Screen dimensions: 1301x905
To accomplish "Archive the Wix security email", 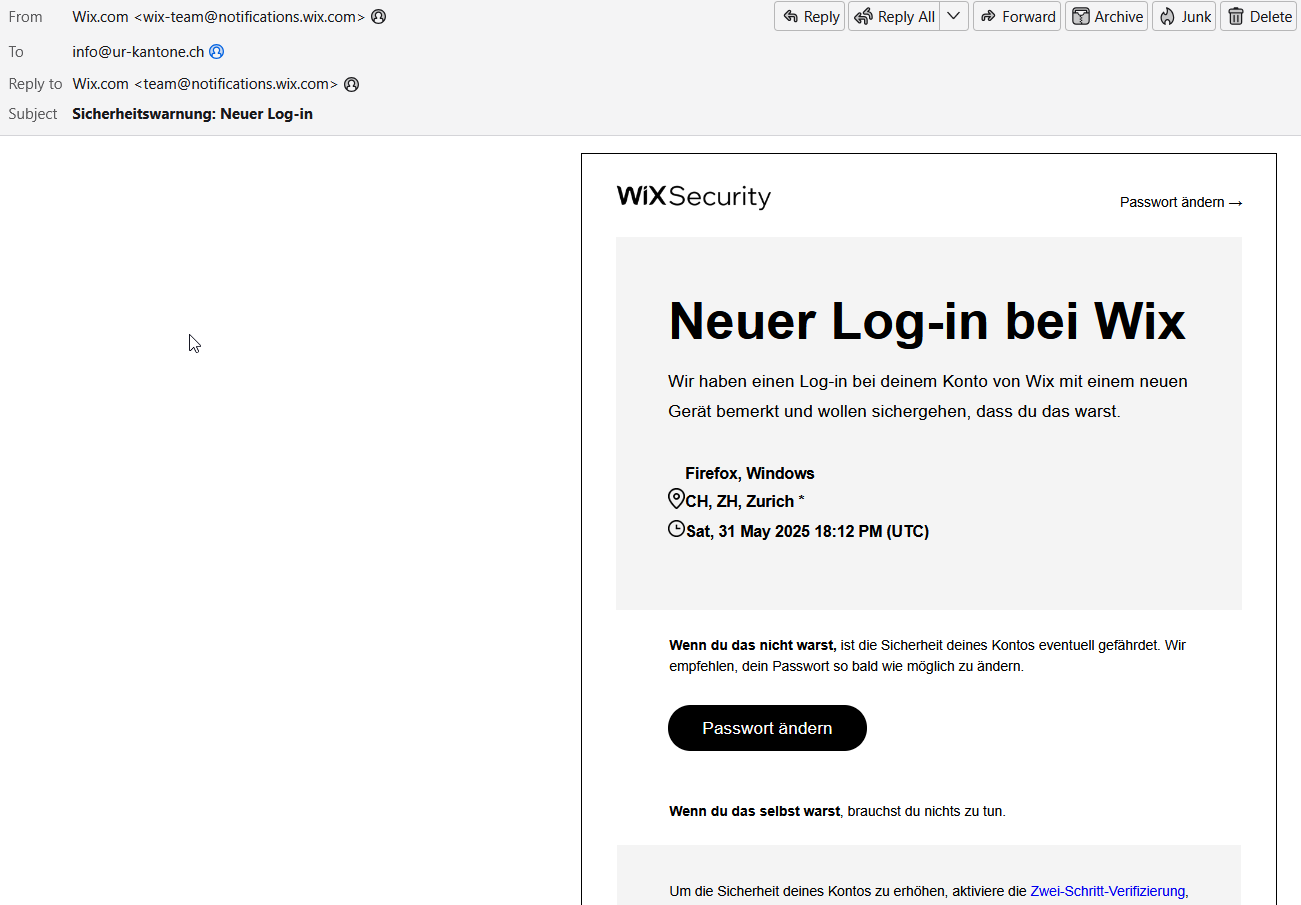I will click(1105, 16).
